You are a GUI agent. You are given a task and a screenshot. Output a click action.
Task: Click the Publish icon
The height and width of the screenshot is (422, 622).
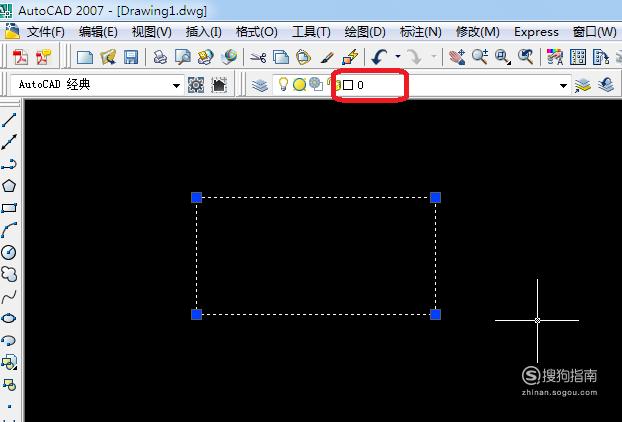(205, 58)
